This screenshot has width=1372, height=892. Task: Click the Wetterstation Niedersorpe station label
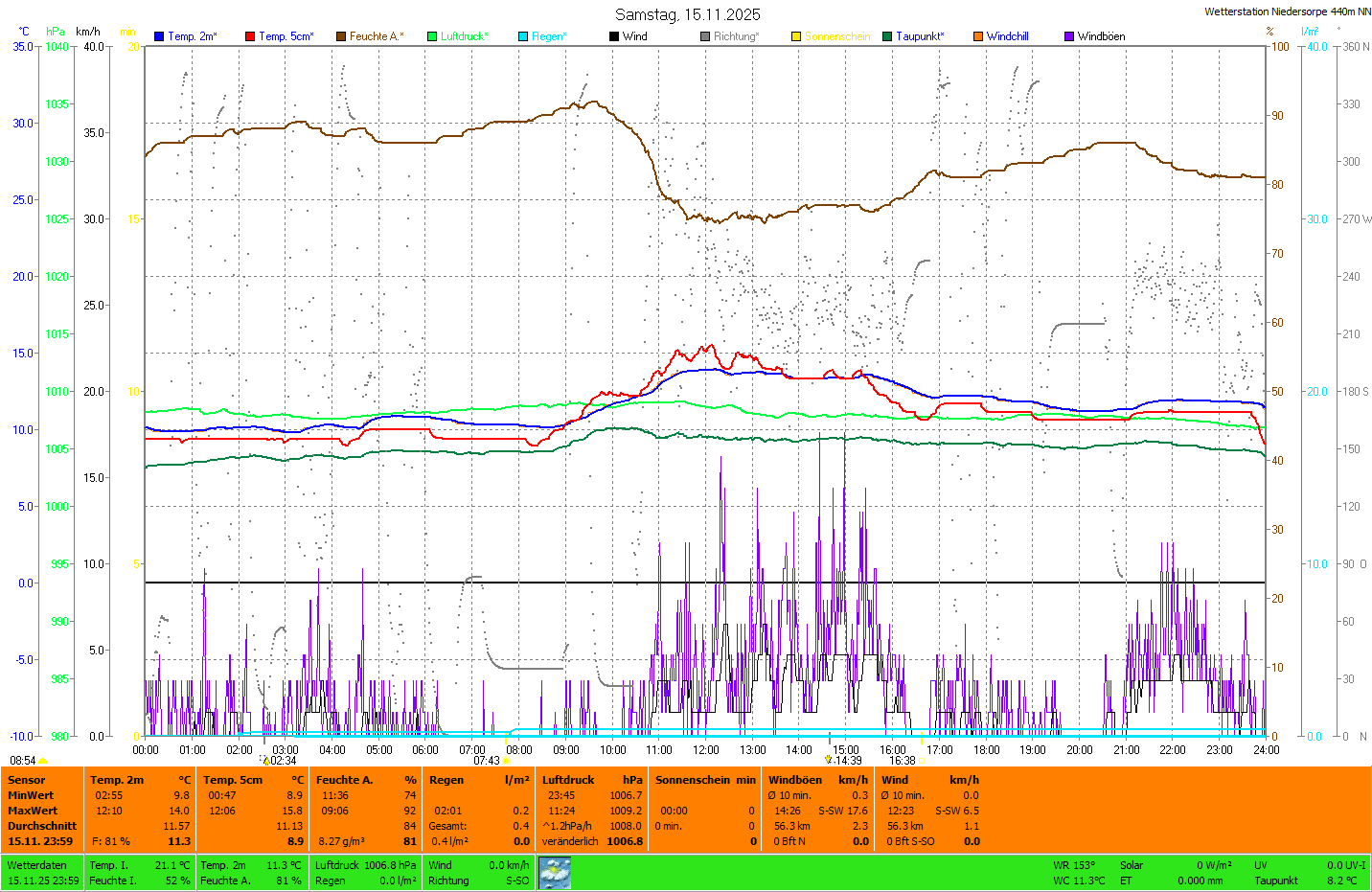(1287, 11)
